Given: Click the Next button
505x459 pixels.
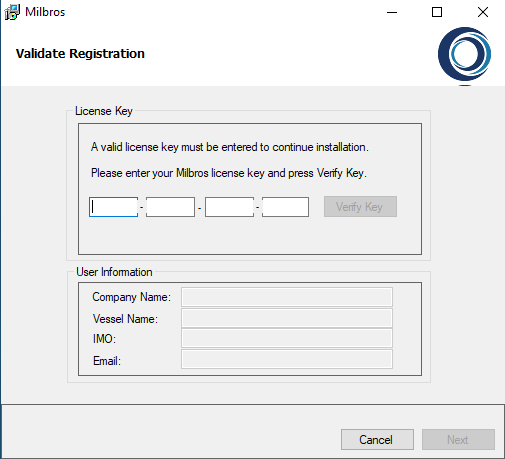Looking at the screenshot, I should click(x=458, y=440).
